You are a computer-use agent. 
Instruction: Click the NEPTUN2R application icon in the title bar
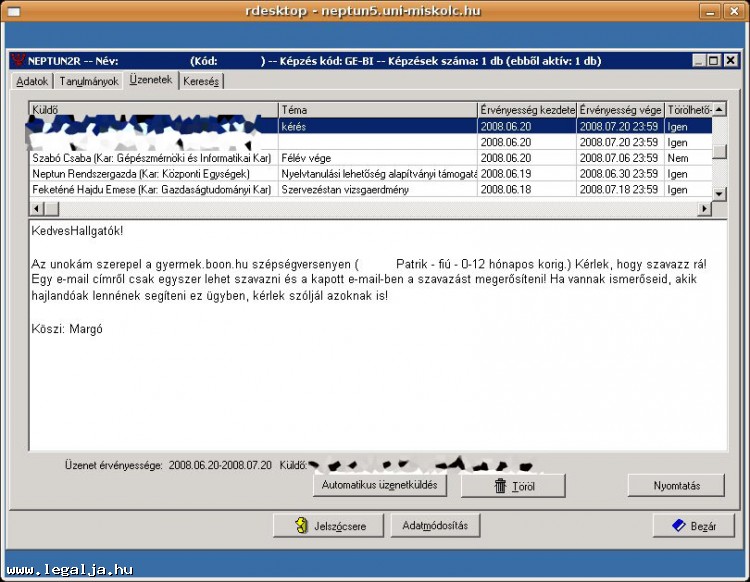[17, 61]
